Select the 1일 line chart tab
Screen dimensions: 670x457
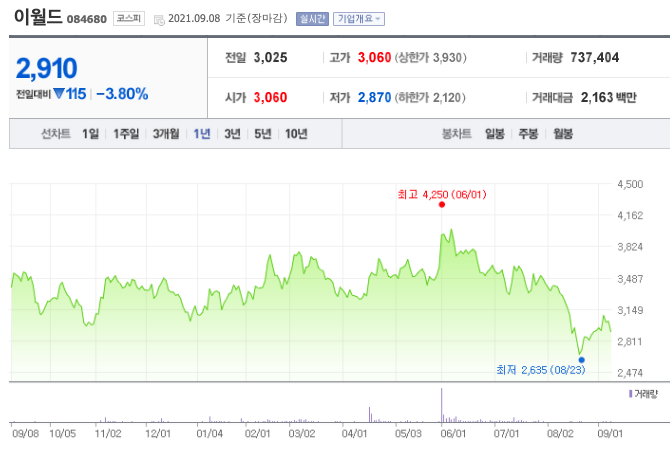coord(91,134)
